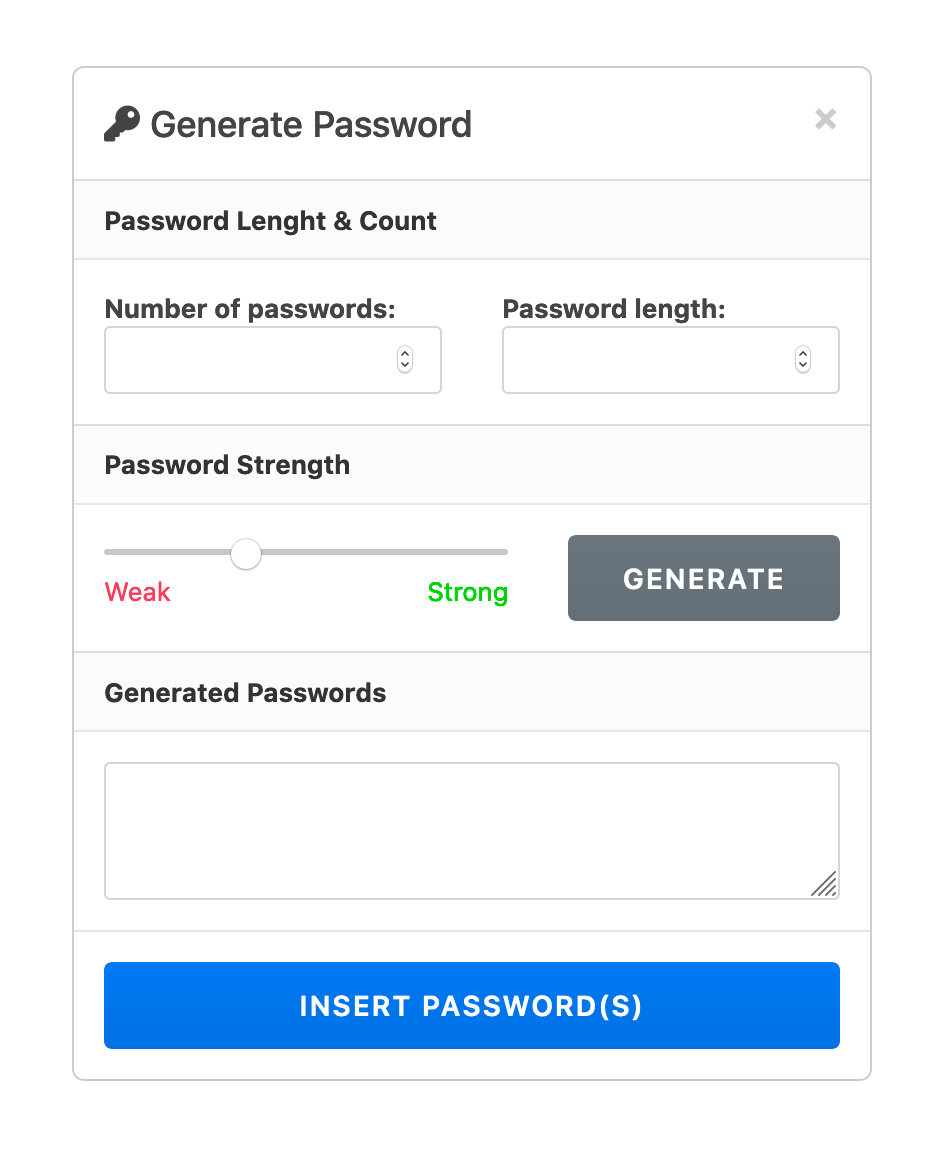Focus the Number of passwords field

(x=250, y=360)
